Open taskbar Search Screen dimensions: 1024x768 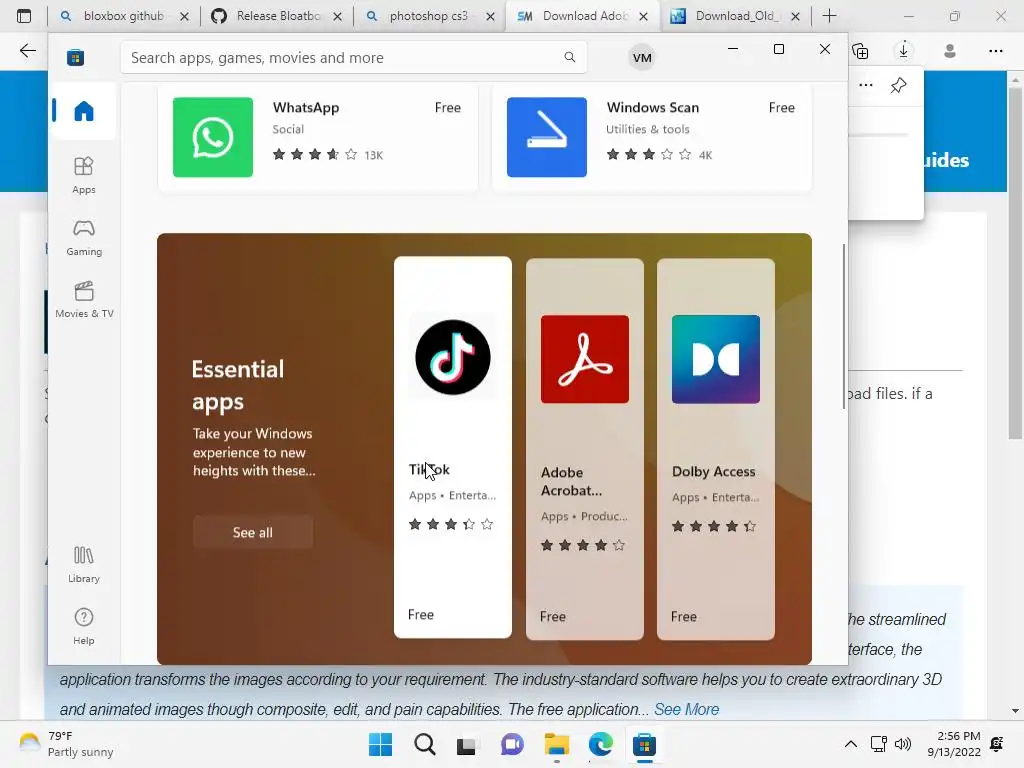click(x=424, y=744)
